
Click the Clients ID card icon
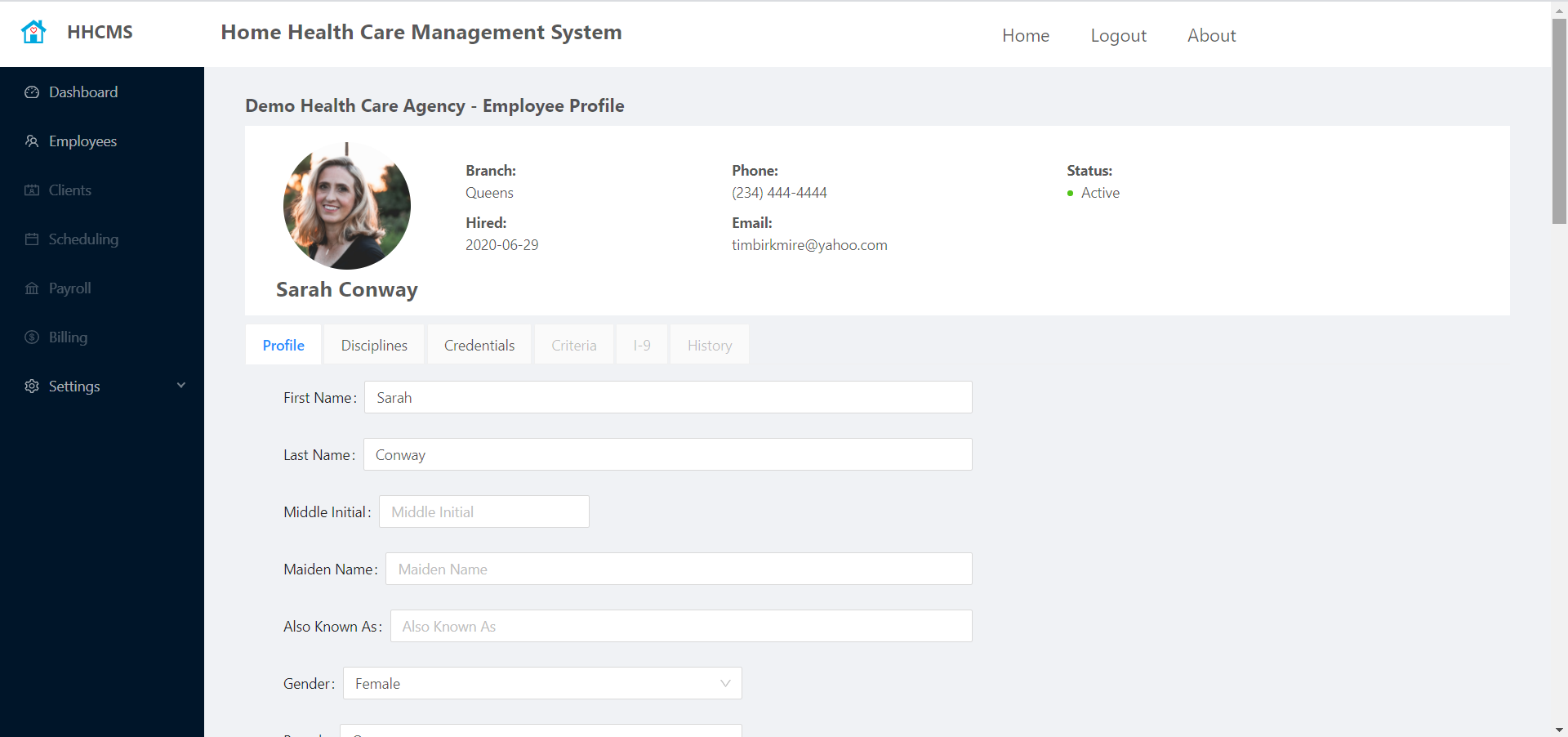tap(32, 190)
